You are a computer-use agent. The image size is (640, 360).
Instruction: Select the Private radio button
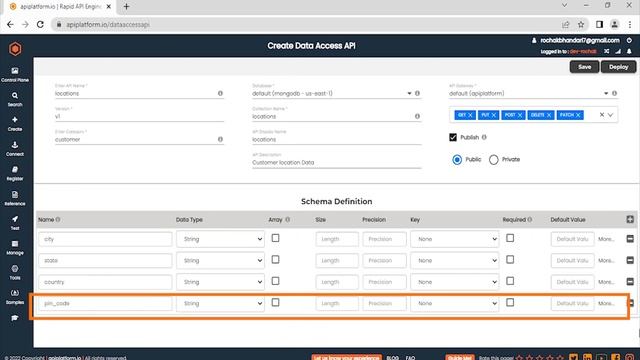tap(493, 160)
